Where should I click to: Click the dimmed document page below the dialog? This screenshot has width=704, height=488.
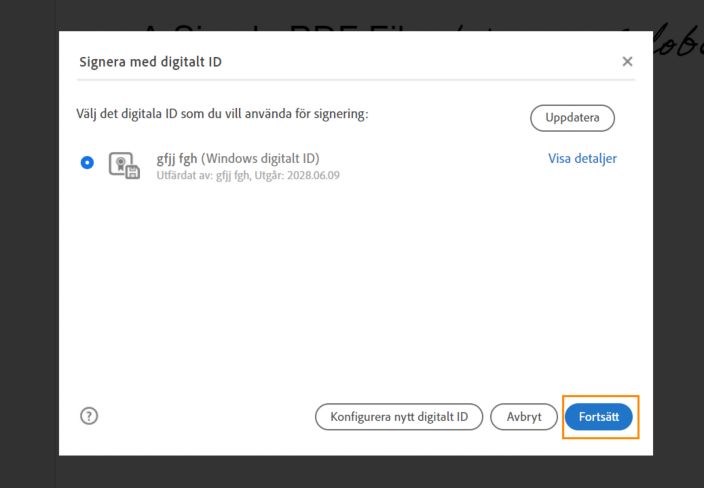point(350,472)
